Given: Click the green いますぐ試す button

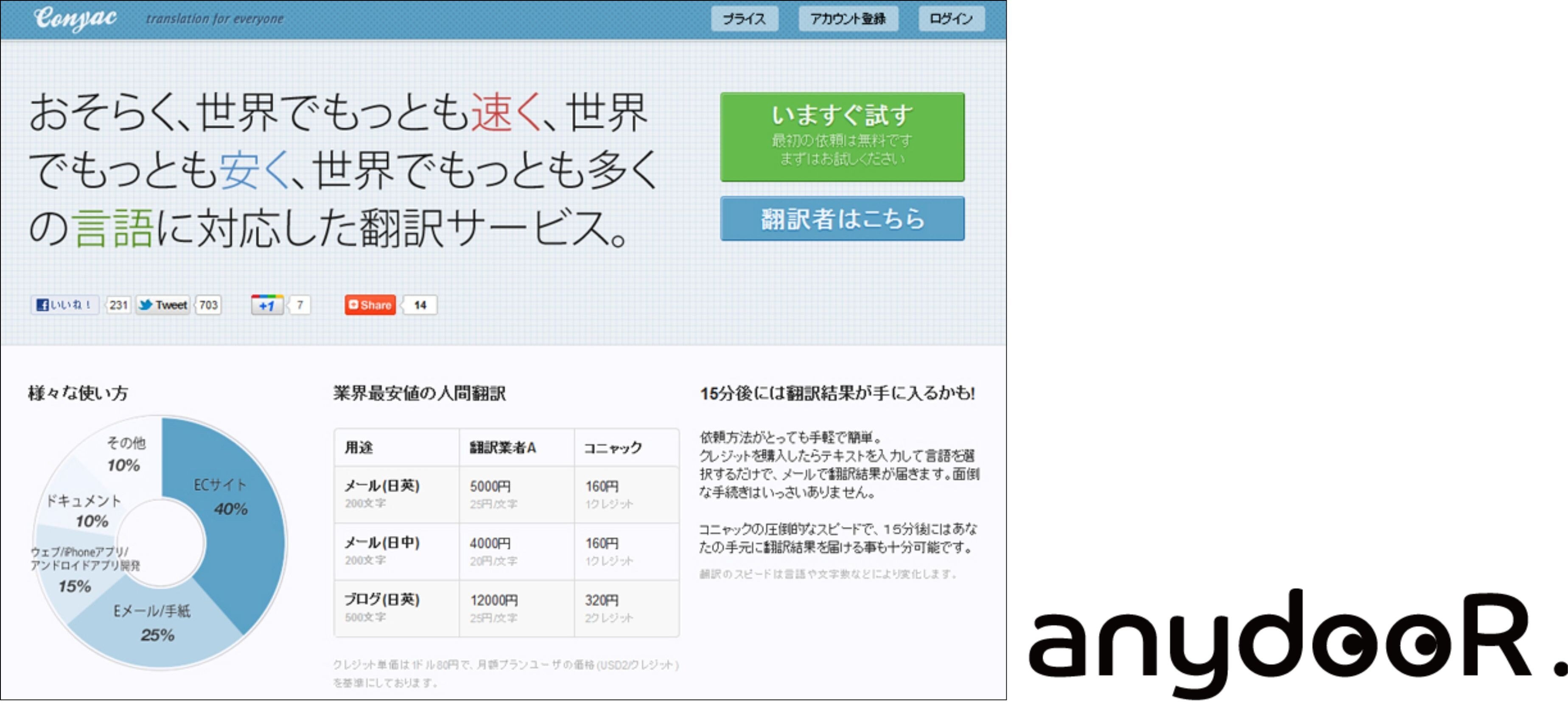Looking at the screenshot, I should (x=842, y=137).
